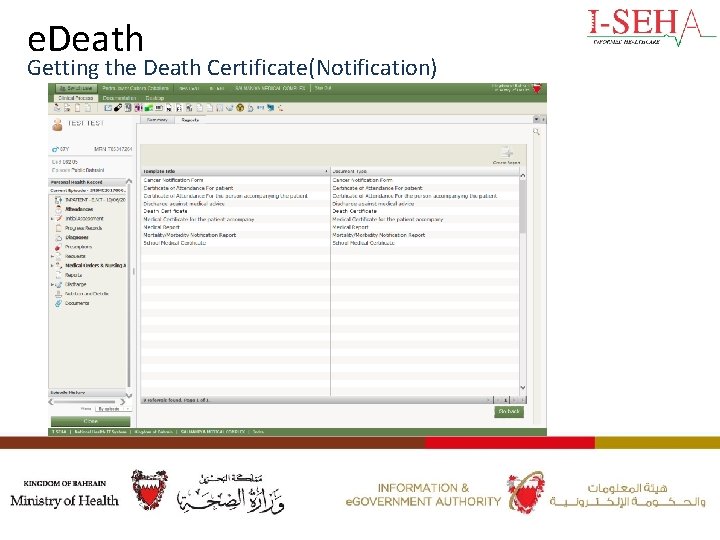Expand the Medical Orders & Nursing node
This screenshot has width=720, height=540.
pyautogui.click(x=52, y=265)
